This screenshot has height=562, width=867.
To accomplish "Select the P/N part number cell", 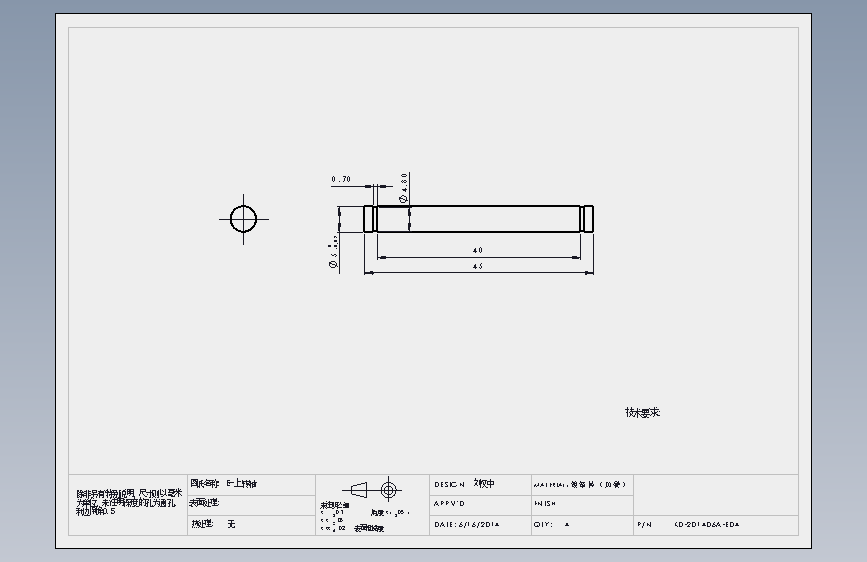I will coord(716,525).
